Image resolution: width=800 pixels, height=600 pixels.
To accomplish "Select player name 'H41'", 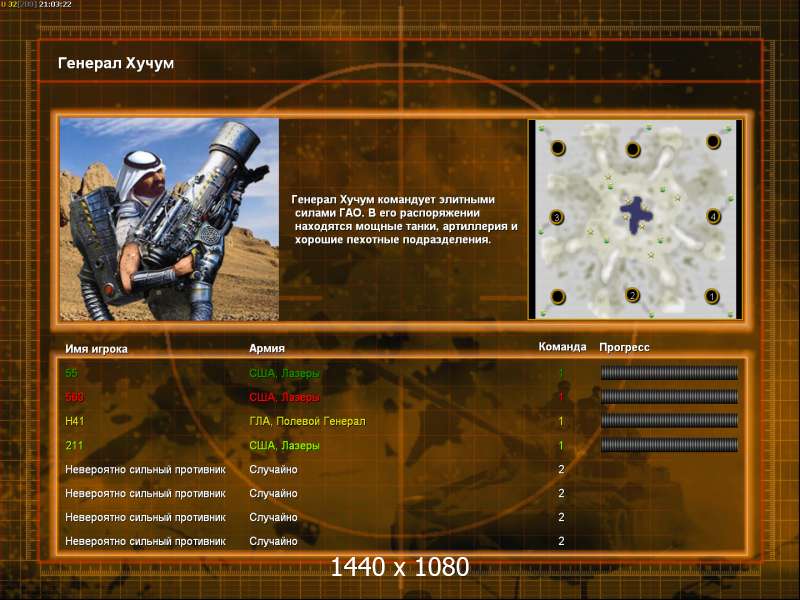I will pos(74,421).
